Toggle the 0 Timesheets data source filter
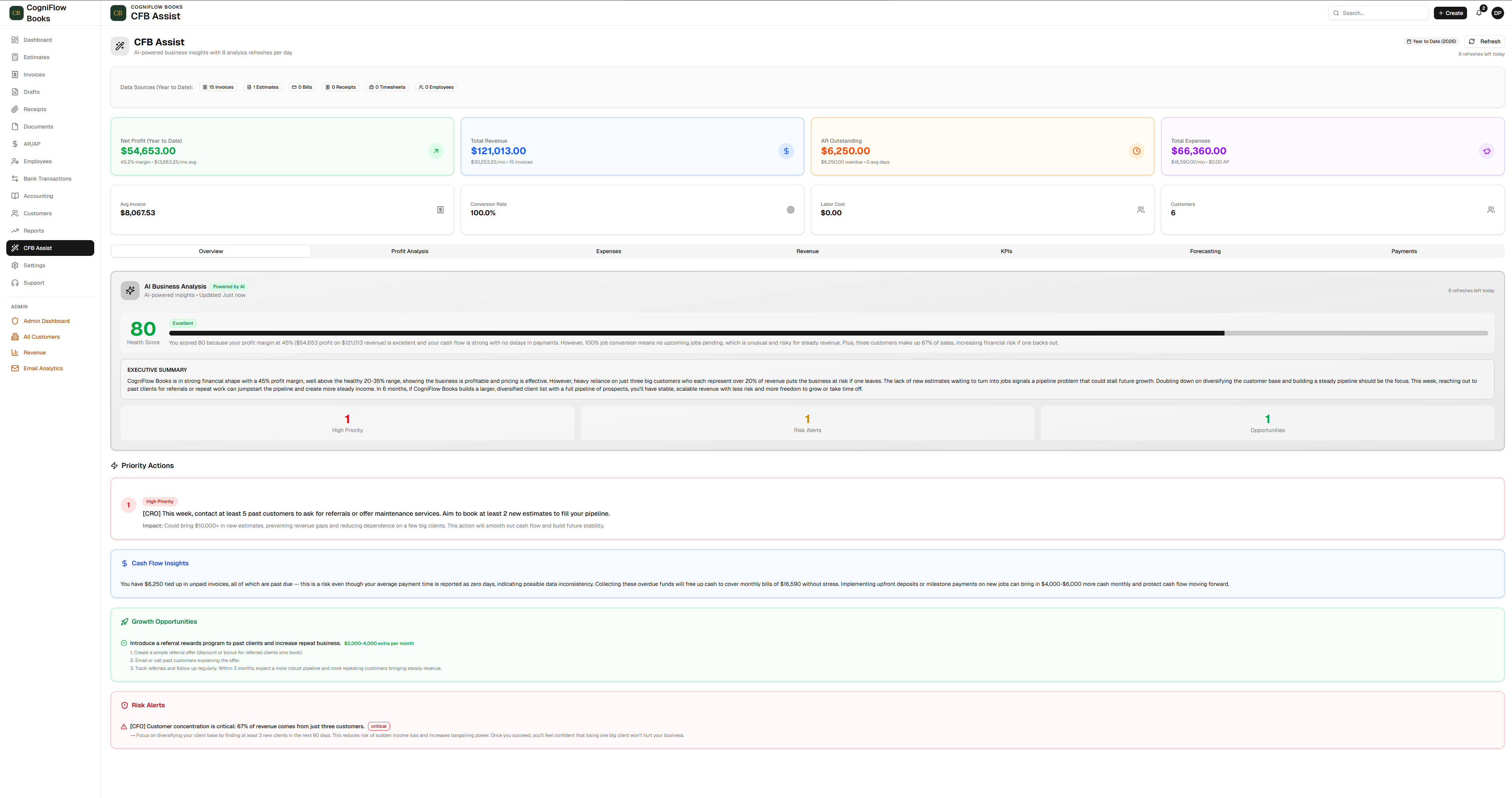The height and width of the screenshot is (798, 1512). tap(387, 87)
